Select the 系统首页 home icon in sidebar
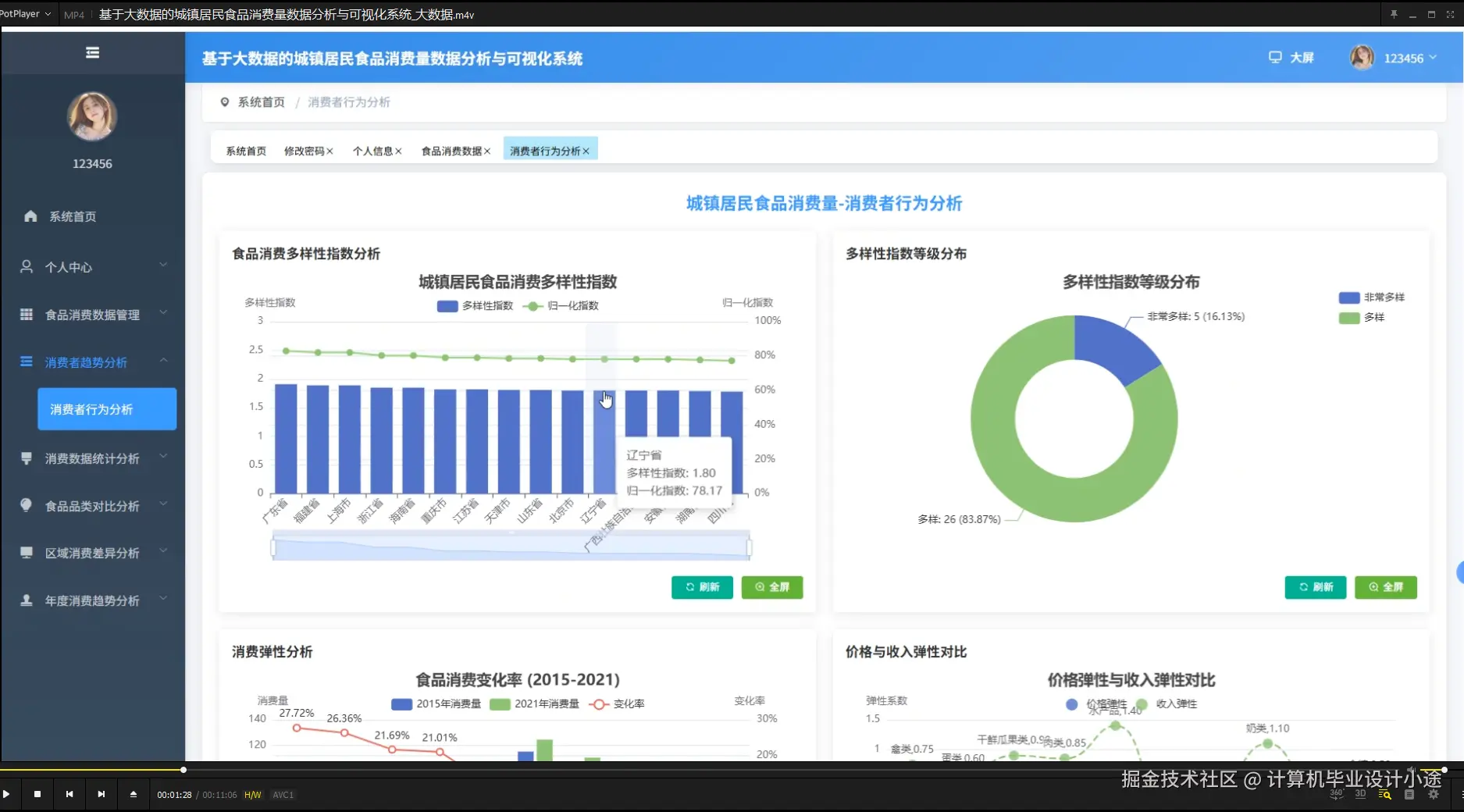Viewport: 1464px width, 812px height. 30,215
